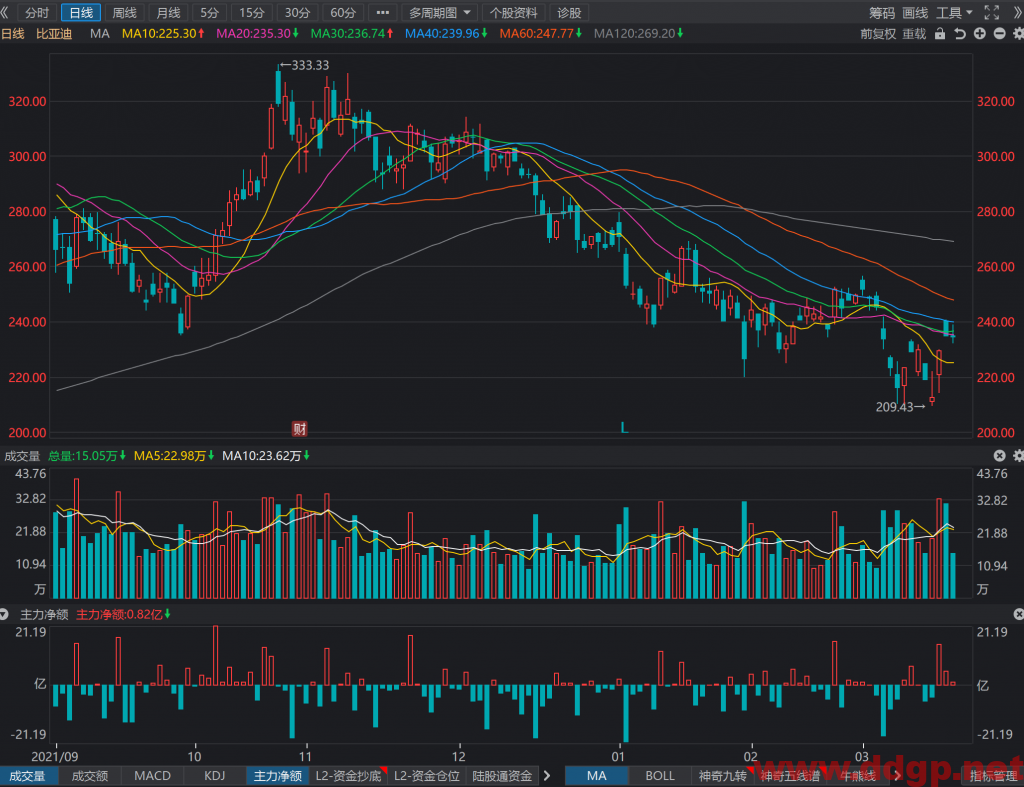Select the 成交额 indicator tab

pyautogui.click(x=89, y=775)
